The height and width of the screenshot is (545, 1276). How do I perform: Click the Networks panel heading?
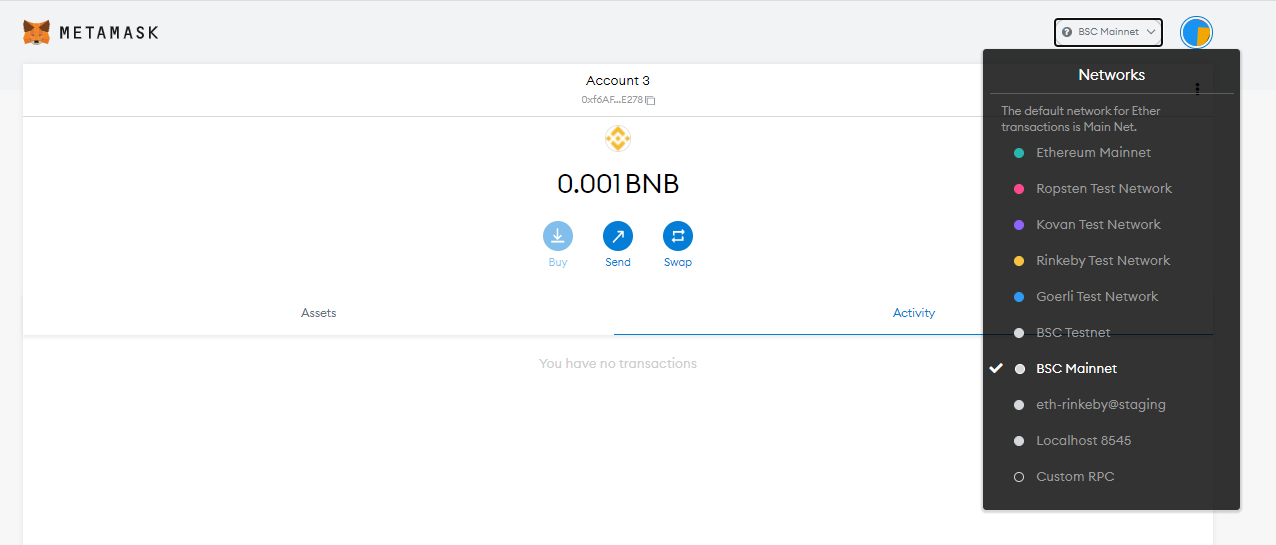1111,75
